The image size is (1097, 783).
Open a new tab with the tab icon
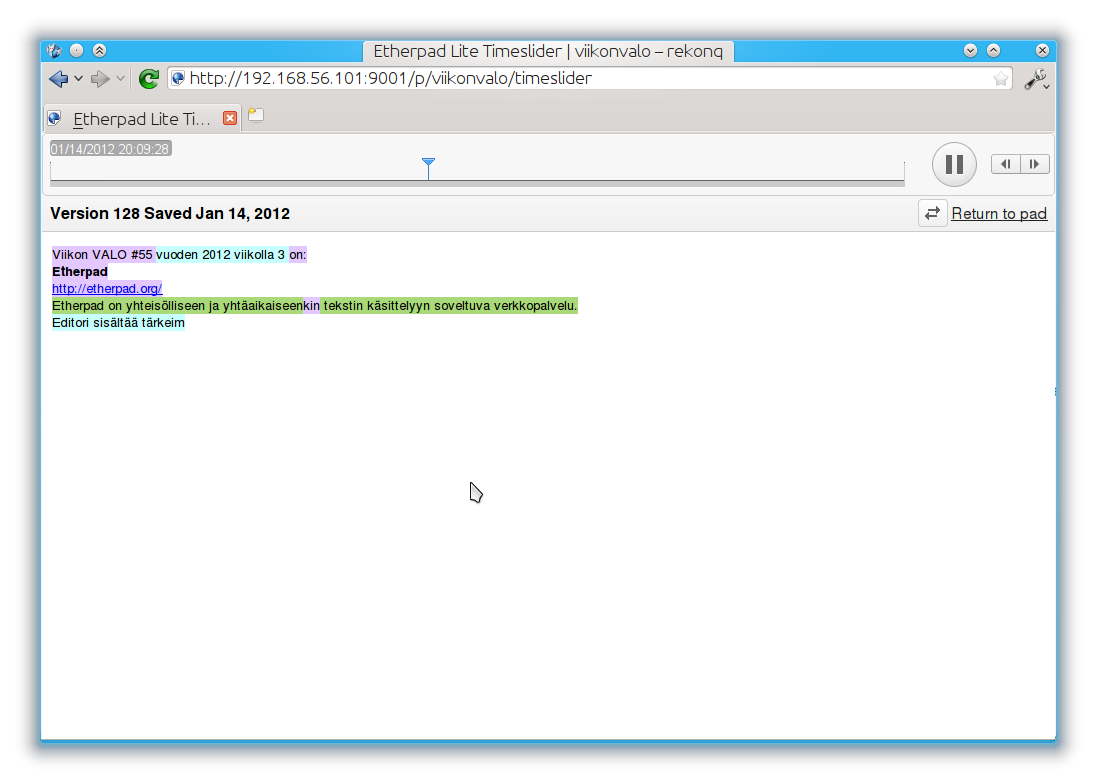[x=256, y=115]
